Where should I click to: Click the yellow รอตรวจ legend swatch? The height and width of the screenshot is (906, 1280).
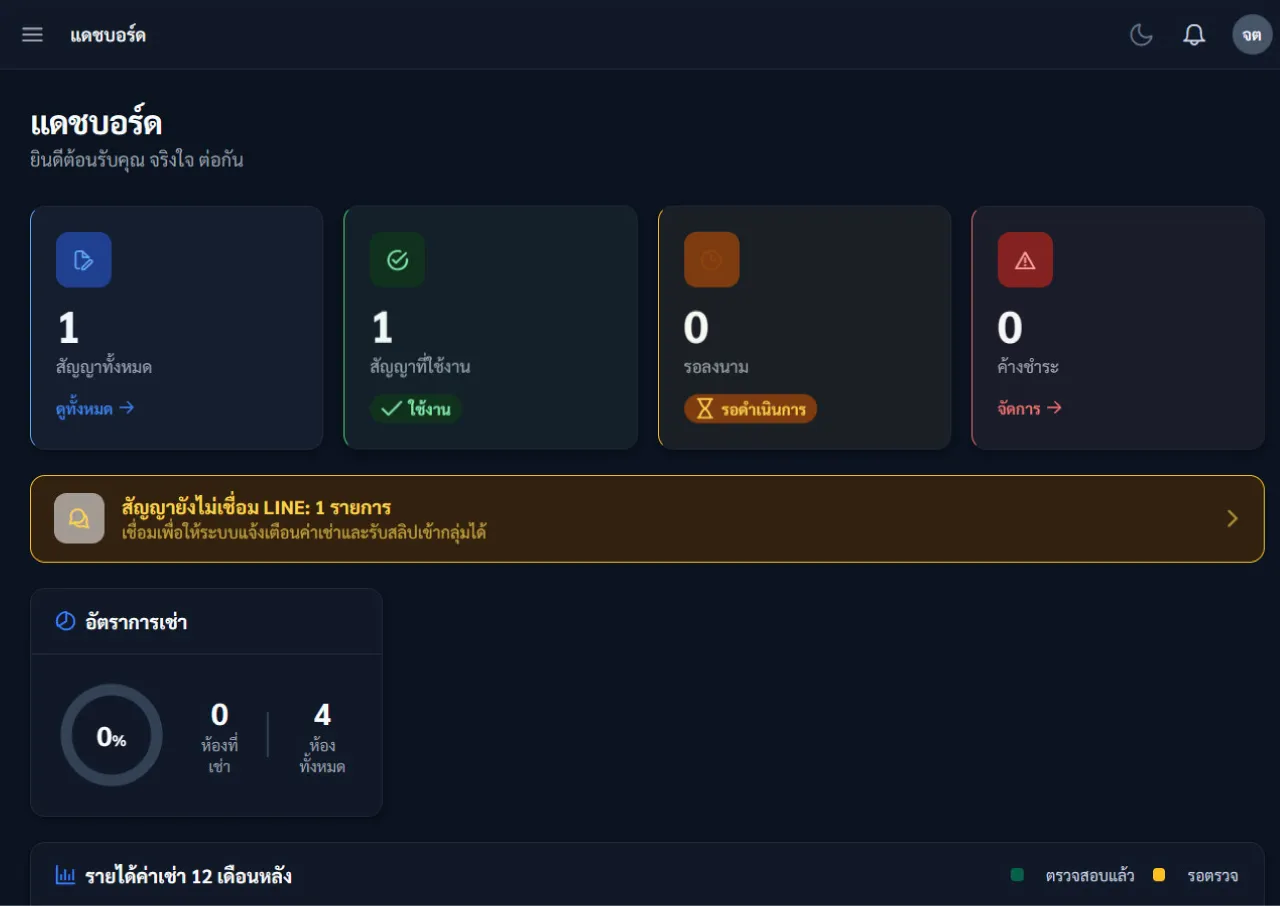[1159, 875]
